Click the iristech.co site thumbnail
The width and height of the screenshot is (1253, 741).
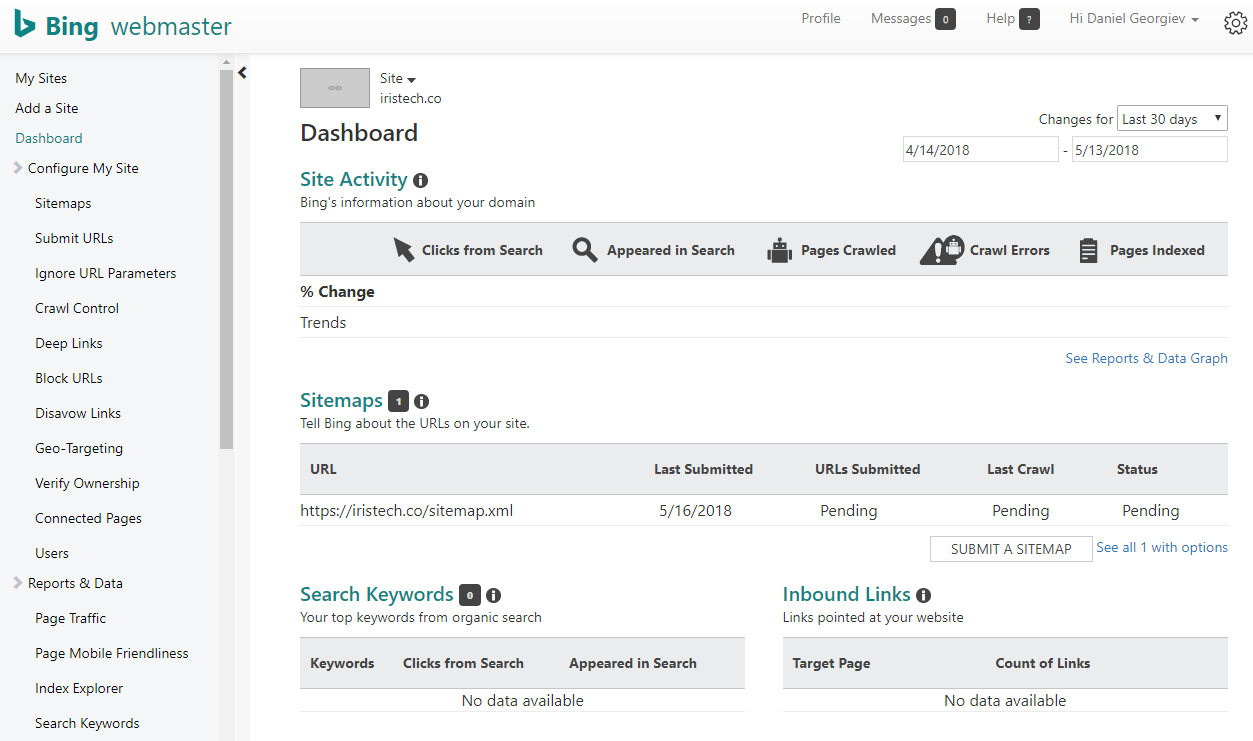(335, 88)
